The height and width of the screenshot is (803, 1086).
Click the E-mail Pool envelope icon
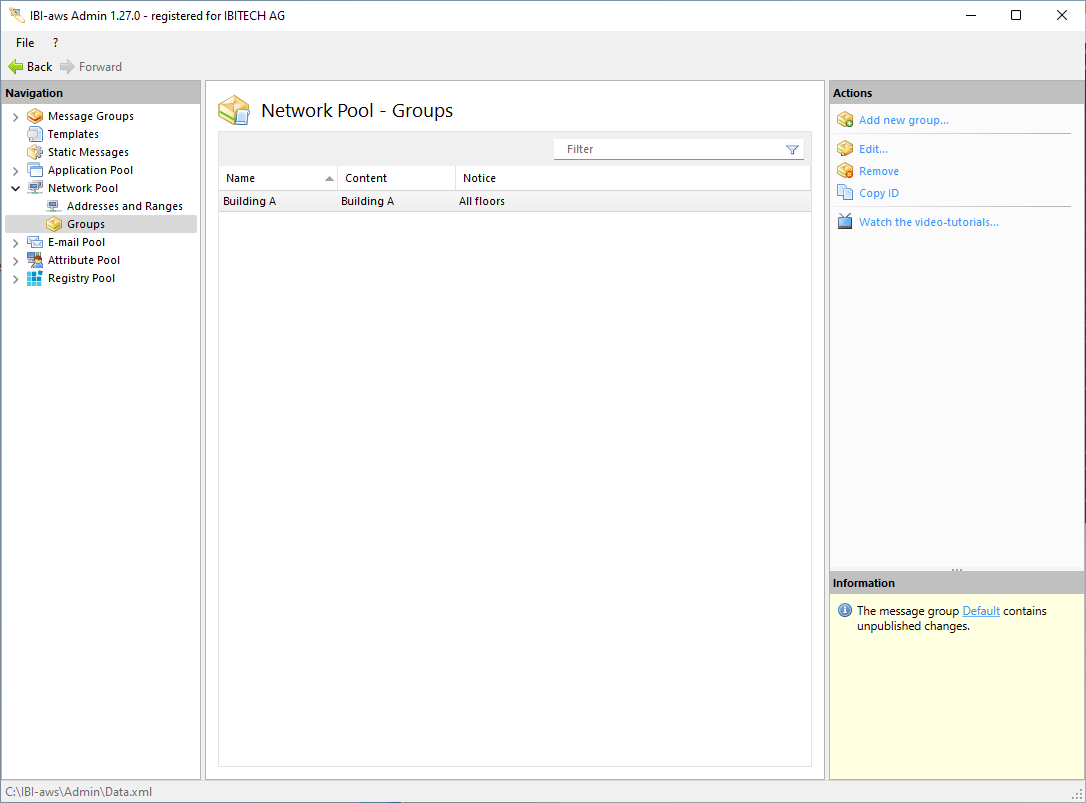pyautogui.click(x=35, y=242)
